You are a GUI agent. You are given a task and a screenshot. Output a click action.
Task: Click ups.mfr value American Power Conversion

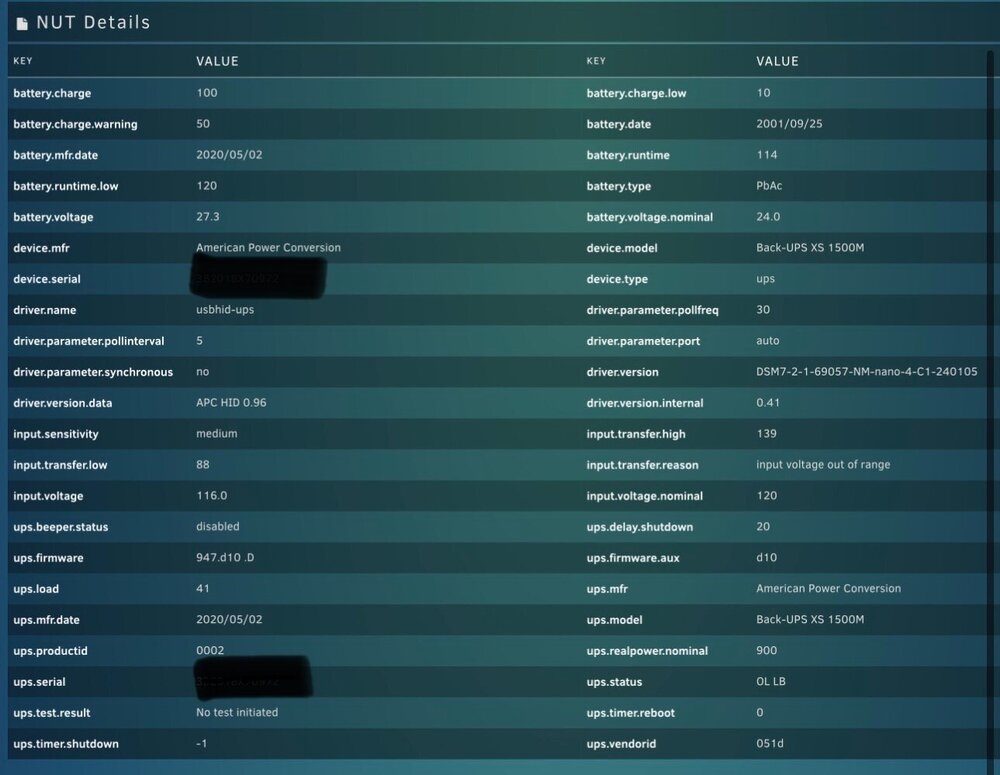point(828,589)
